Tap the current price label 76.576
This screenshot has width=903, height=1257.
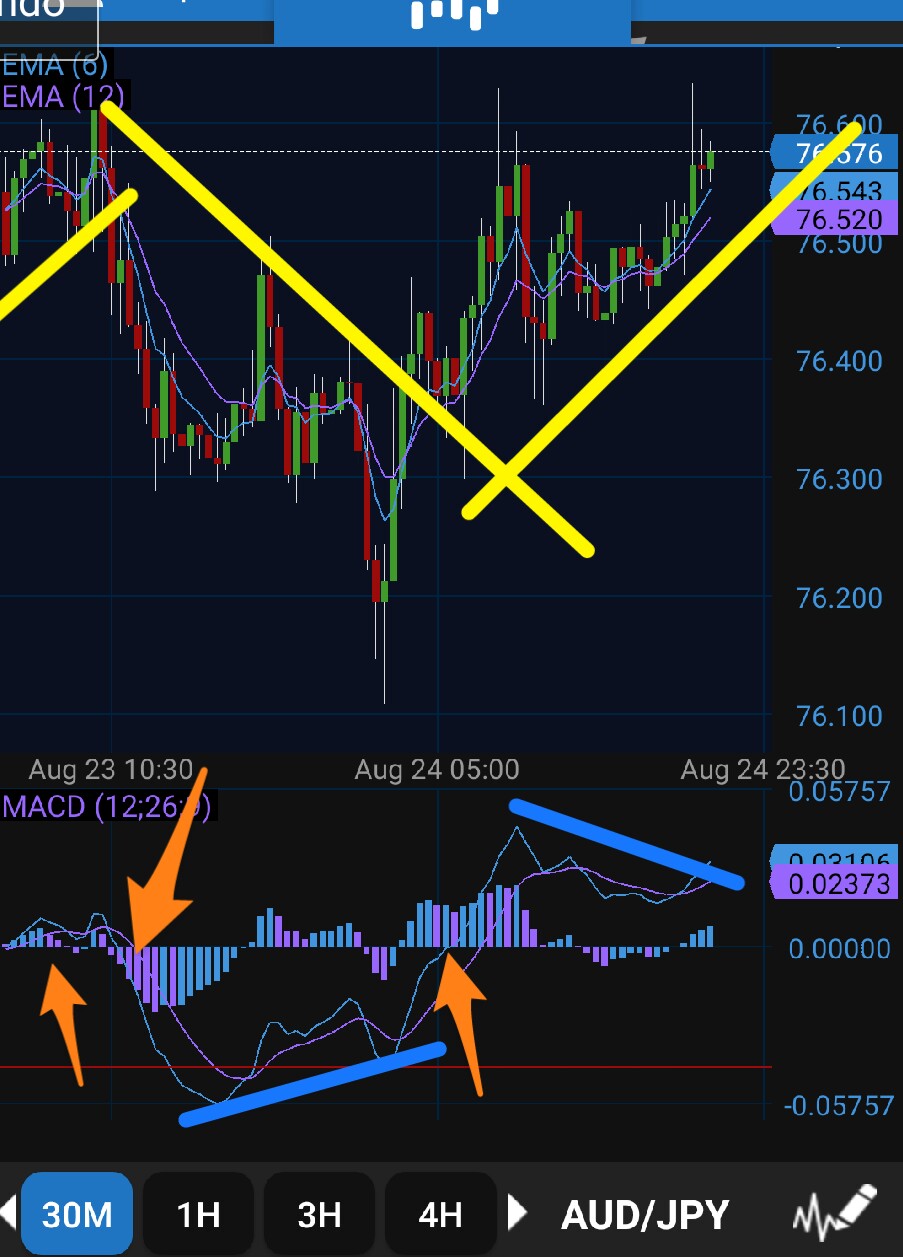(836, 153)
